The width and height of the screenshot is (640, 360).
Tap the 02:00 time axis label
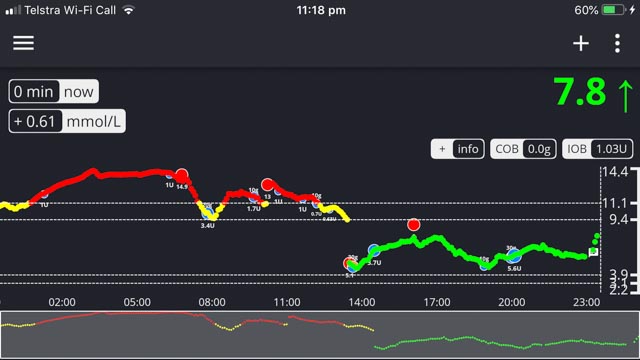tap(62, 302)
